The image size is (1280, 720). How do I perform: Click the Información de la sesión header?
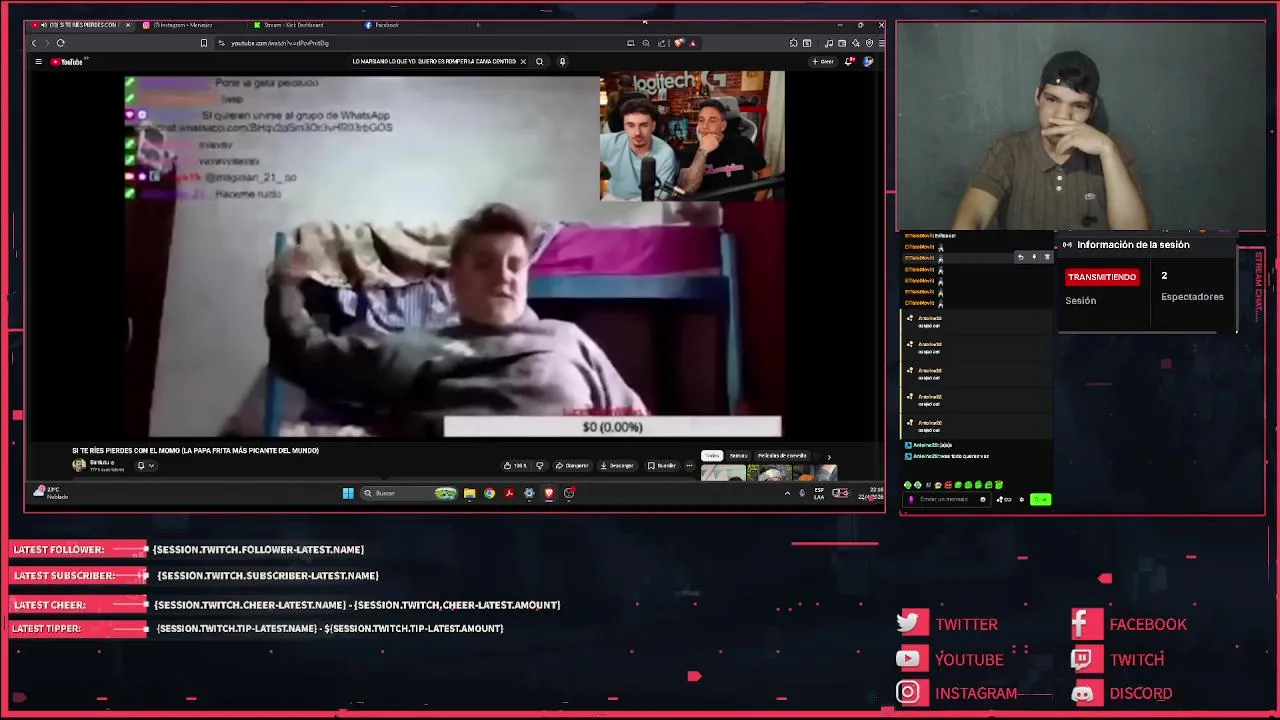[1133, 245]
